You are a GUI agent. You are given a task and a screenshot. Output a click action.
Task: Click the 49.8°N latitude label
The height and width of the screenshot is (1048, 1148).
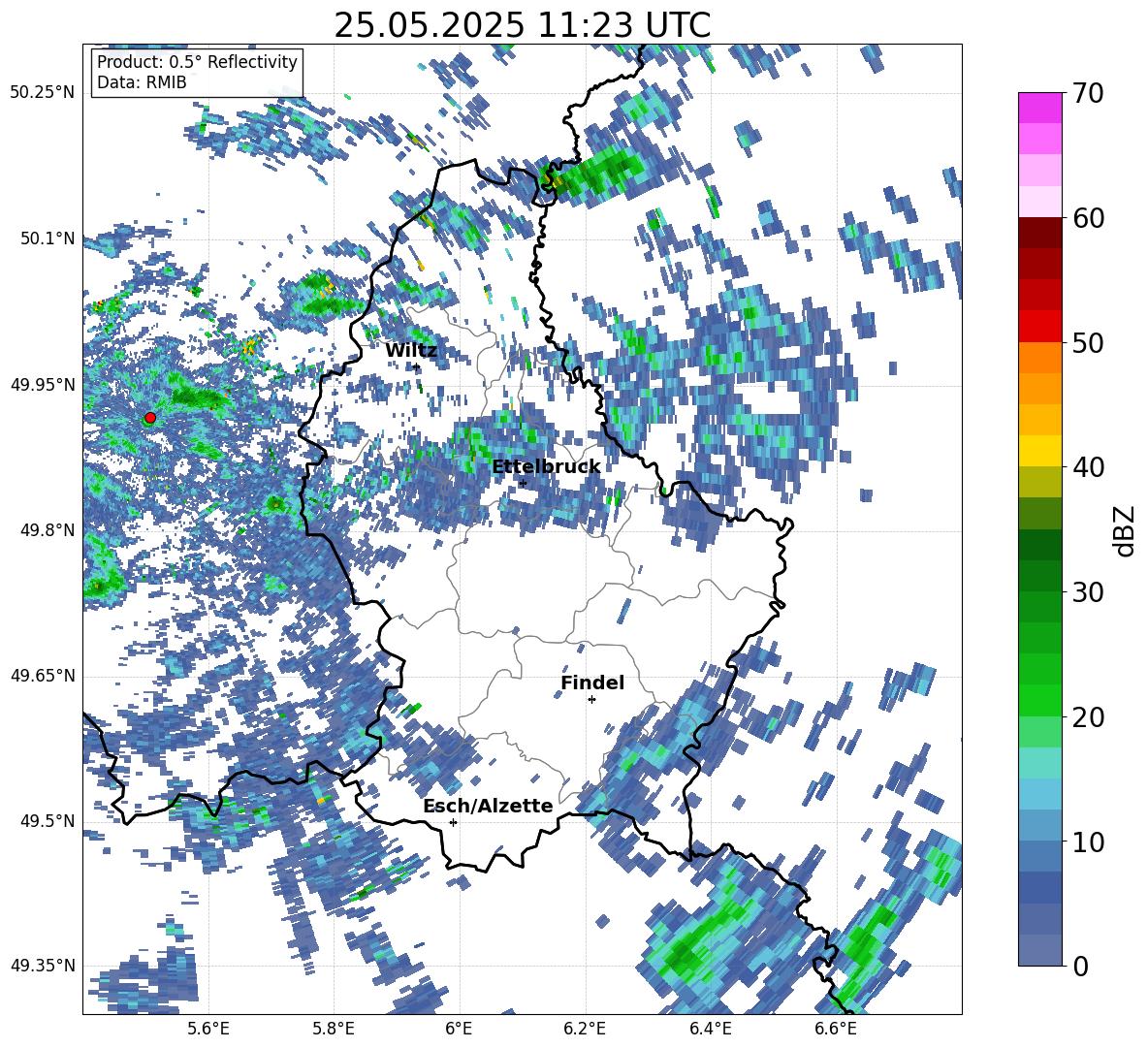point(48,530)
